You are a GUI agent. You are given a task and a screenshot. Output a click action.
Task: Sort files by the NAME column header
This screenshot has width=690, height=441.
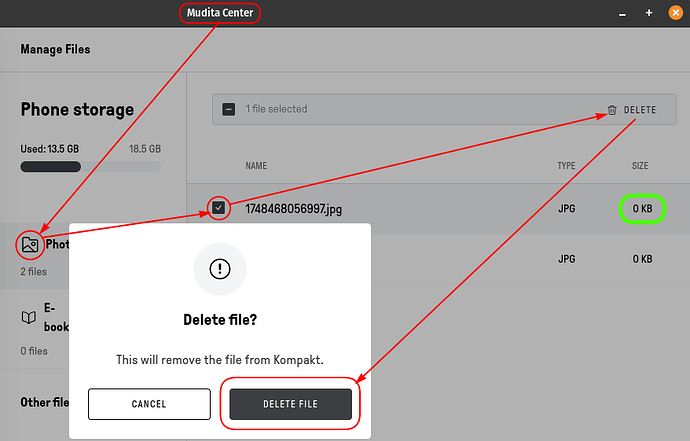[x=256, y=165]
